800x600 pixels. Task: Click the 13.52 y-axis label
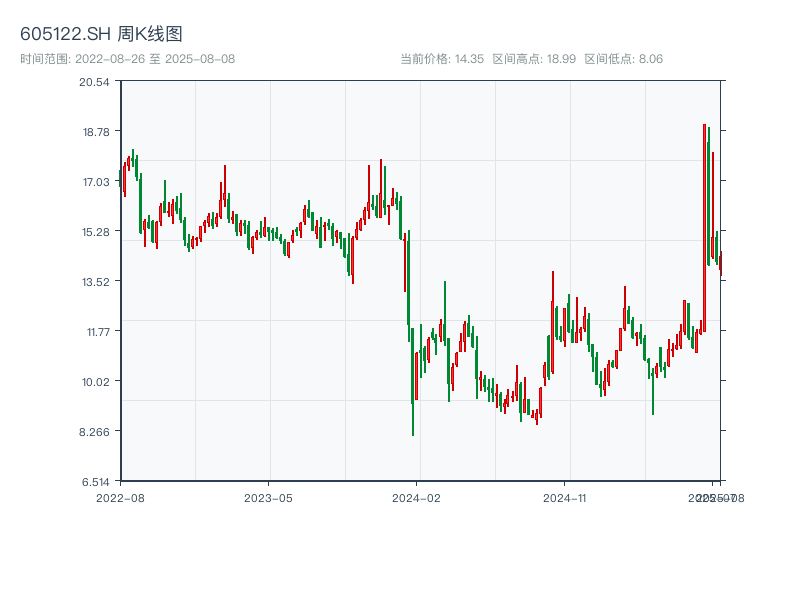[x=95, y=281]
